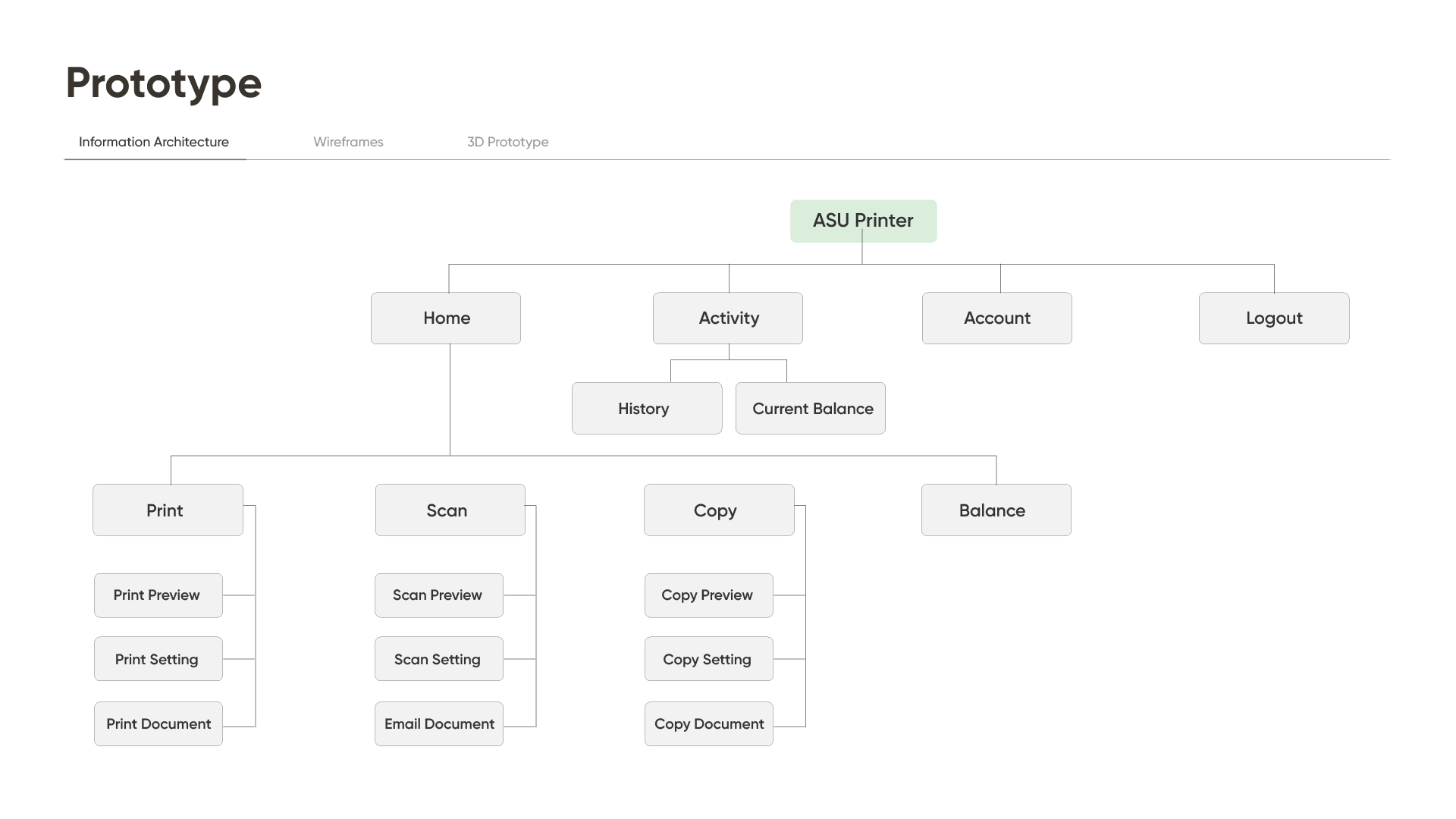Open the 3D Prototype tab

[x=507, y=142]
